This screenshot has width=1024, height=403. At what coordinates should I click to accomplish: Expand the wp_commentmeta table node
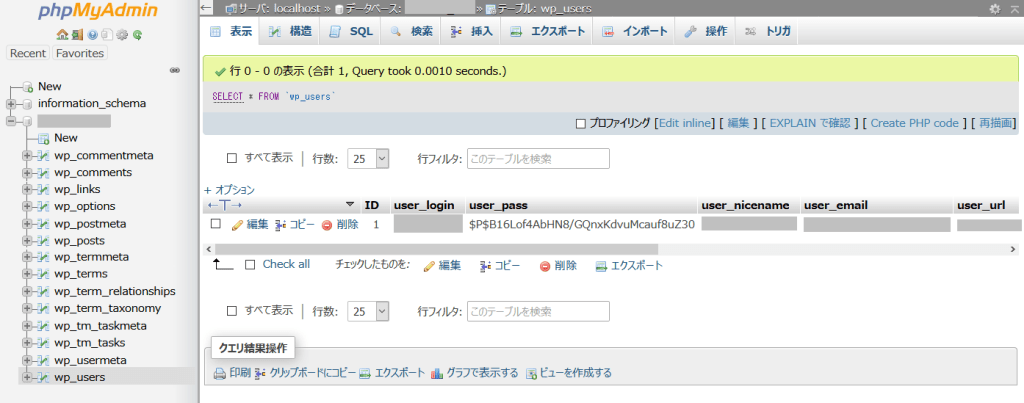click(x=27, y=155)
